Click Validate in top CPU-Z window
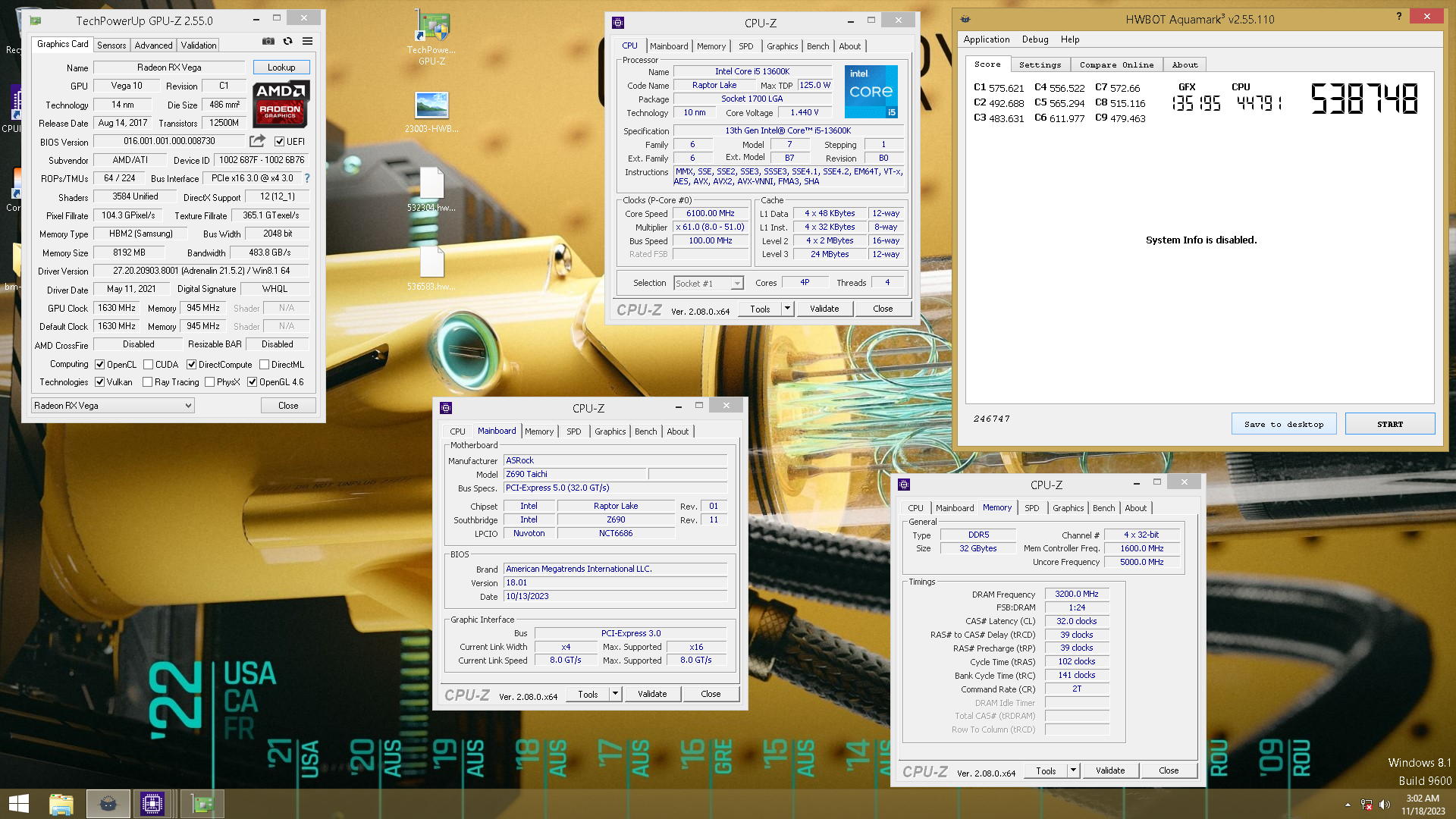Screen dimensions: 1456x819 [824, 309]
